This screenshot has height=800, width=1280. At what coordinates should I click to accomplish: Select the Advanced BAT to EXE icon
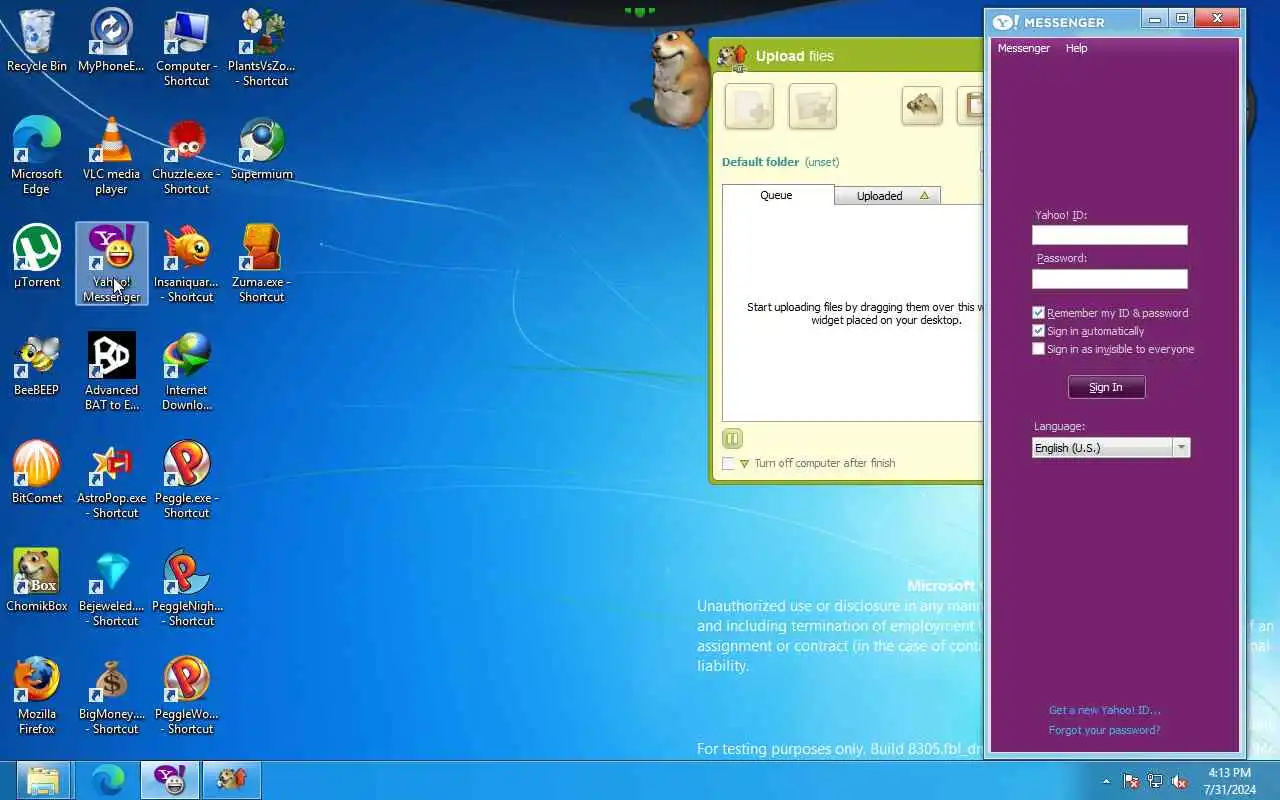[111, 372]
